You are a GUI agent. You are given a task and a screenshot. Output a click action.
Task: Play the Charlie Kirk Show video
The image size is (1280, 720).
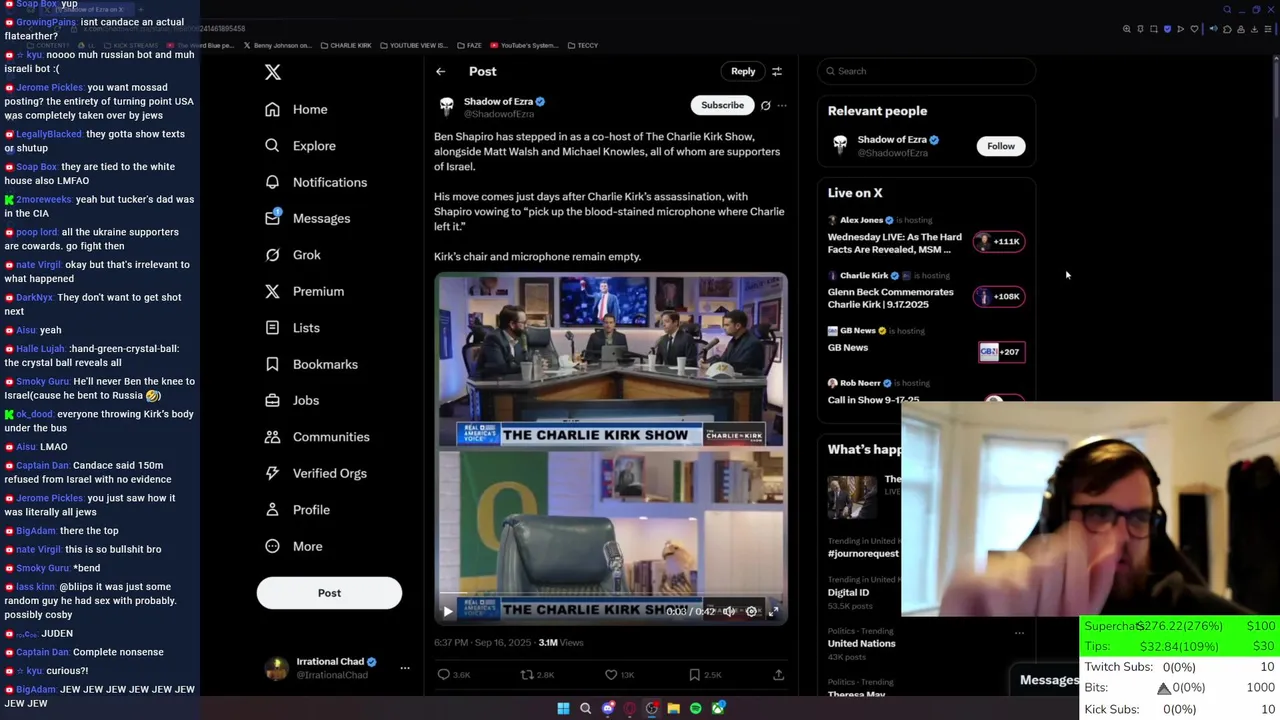click(x=447, y=611)
